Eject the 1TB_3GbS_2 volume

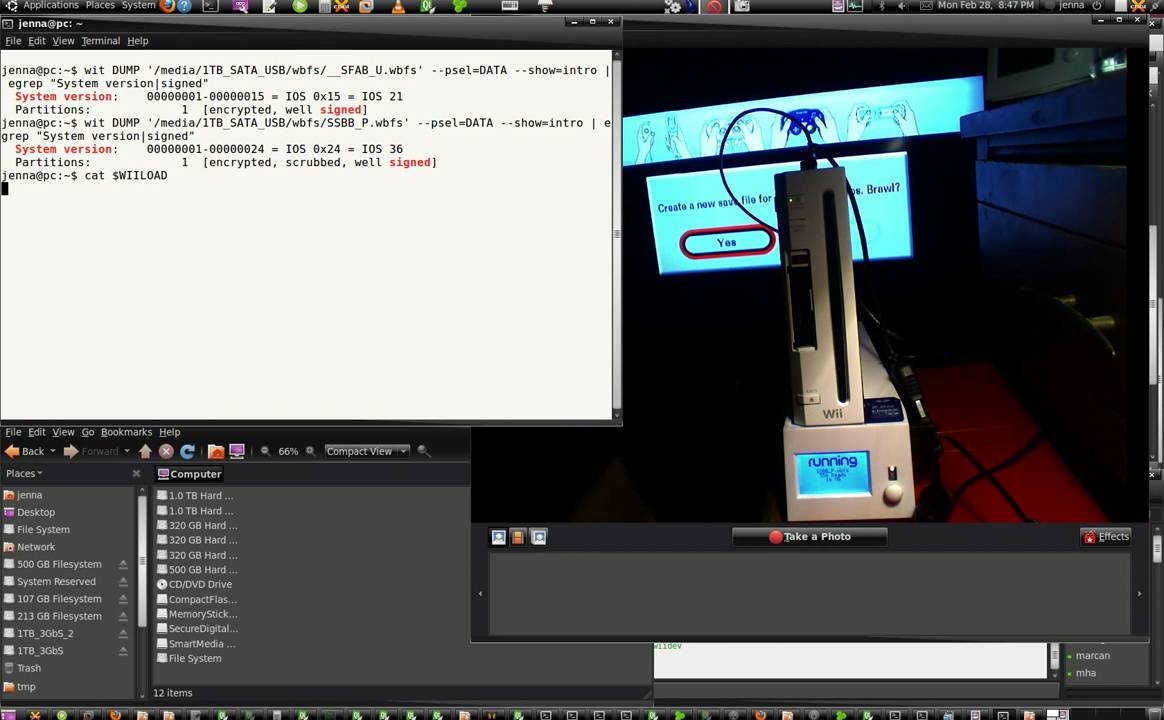coord(123,633)
